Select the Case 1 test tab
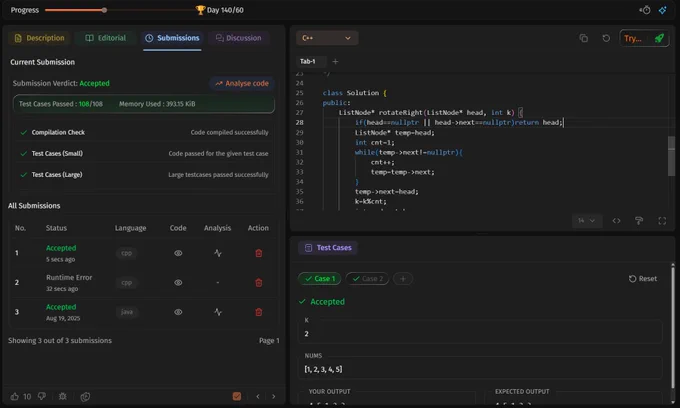This screenshot has width=680, height=408. (x=320, y=279)
